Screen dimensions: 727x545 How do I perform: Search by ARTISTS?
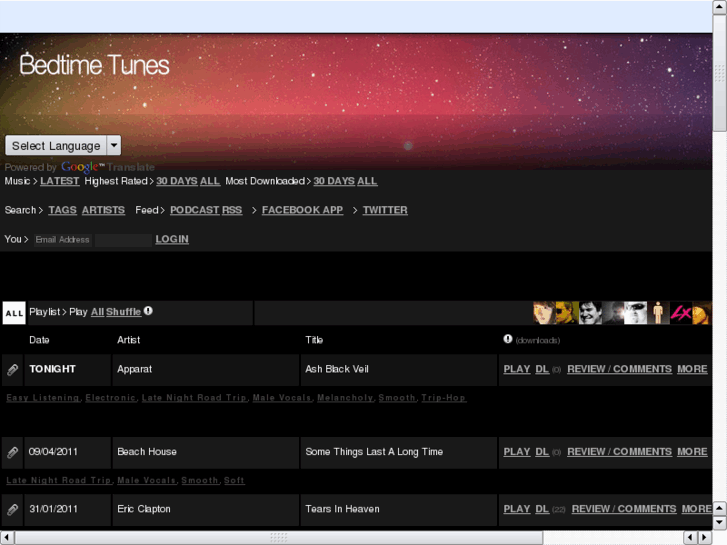click(x=103, y=210)
